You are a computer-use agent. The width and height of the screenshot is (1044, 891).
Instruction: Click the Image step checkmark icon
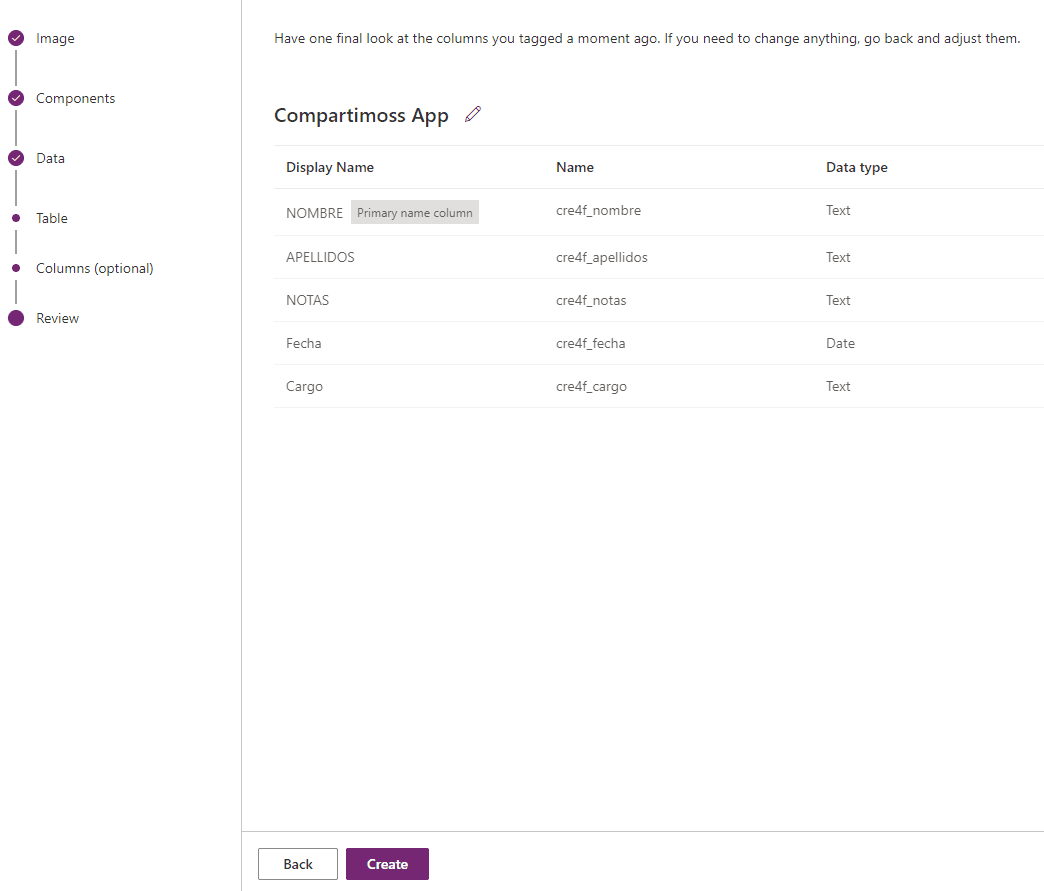tap(16, 39)
